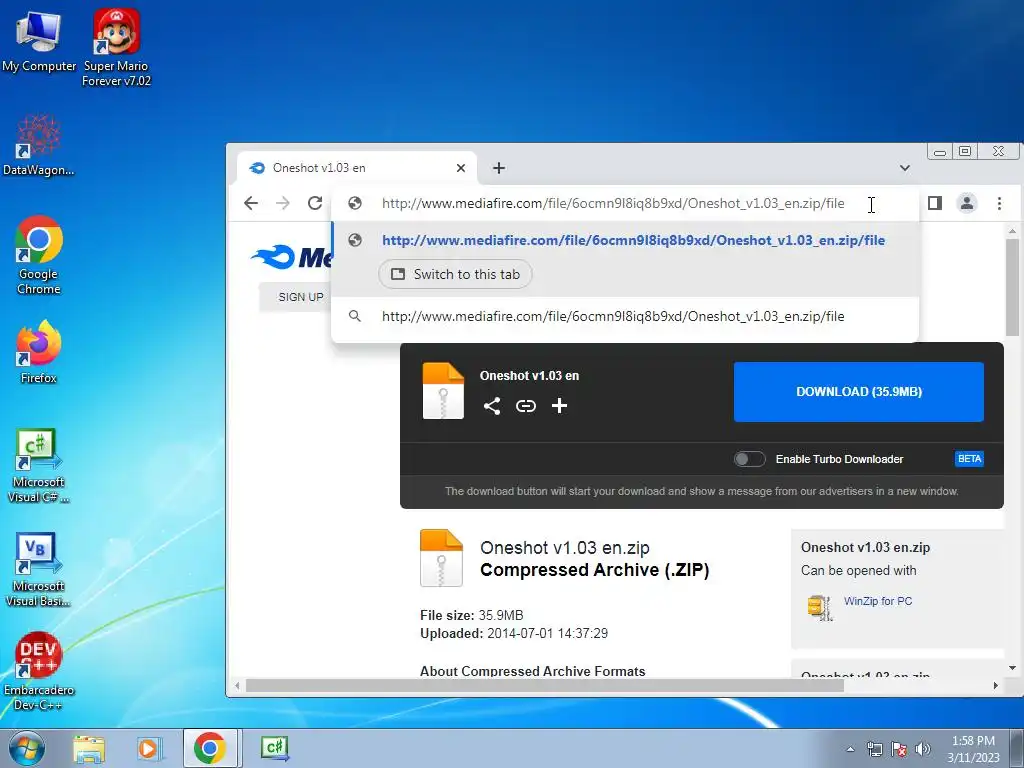Open Firefox desktop shortcut

[x=39, y=351]
